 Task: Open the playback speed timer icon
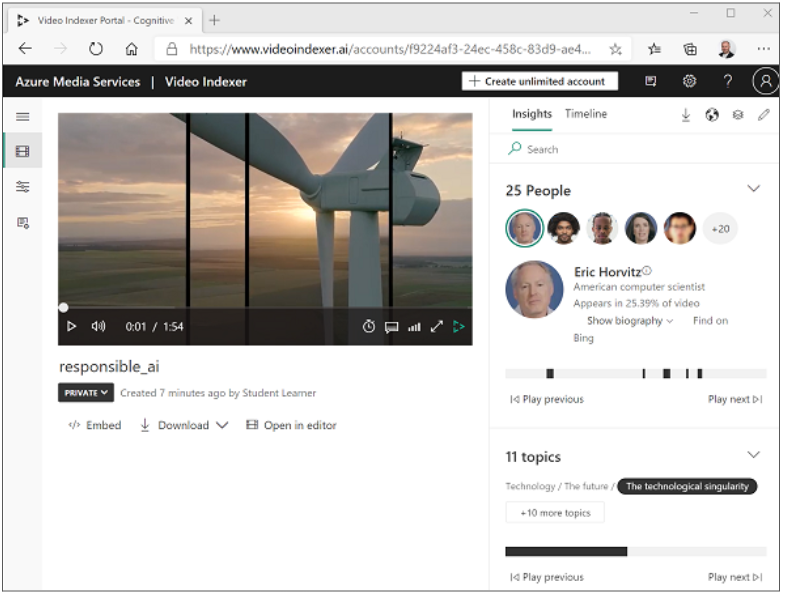(369, 328)
